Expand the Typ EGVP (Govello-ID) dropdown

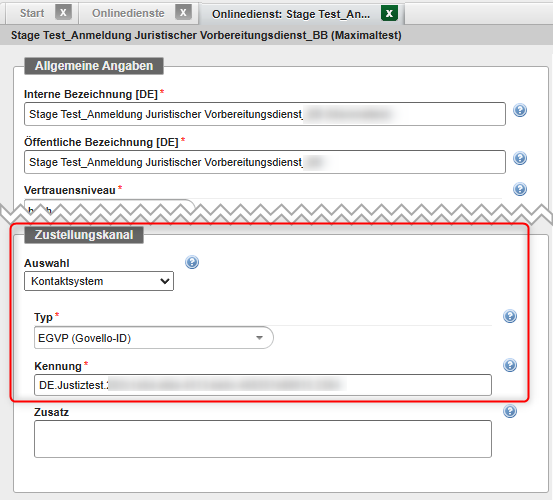point(153,338)
